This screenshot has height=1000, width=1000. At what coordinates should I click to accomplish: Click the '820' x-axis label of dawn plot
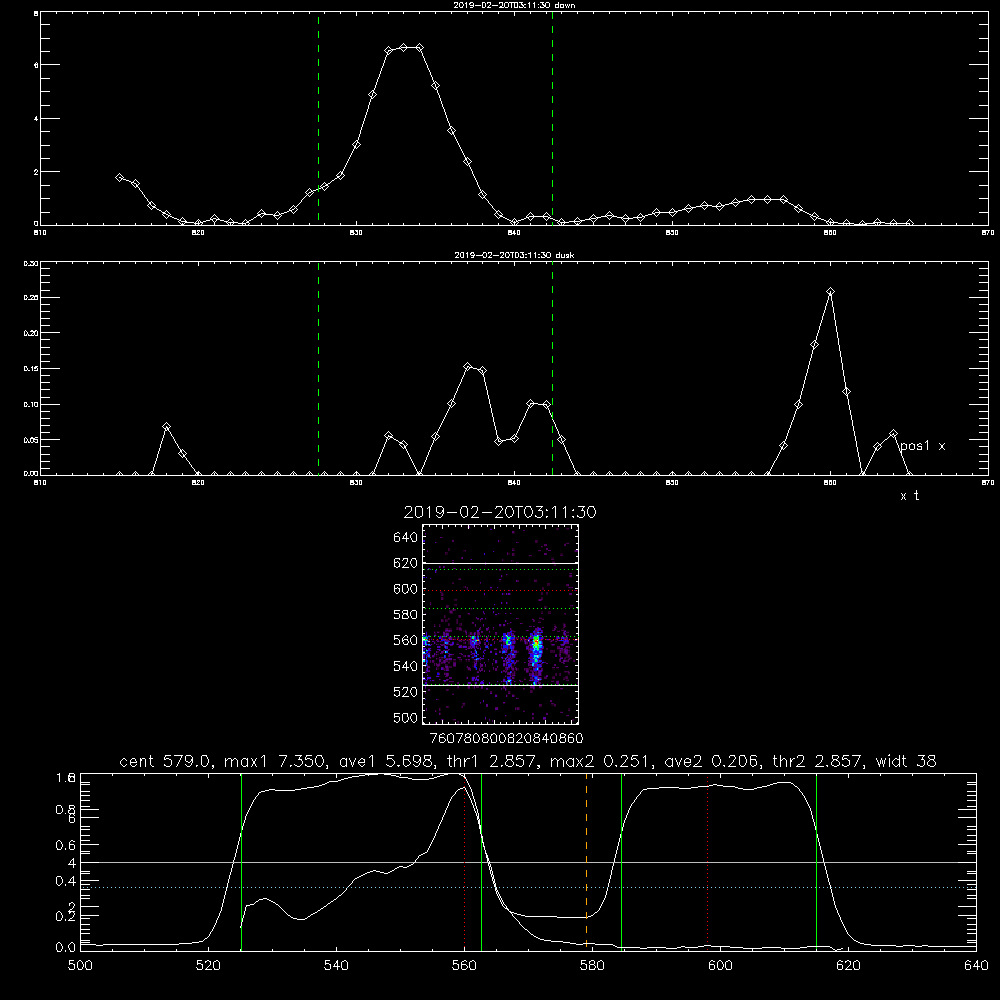(x=198, y=233)
